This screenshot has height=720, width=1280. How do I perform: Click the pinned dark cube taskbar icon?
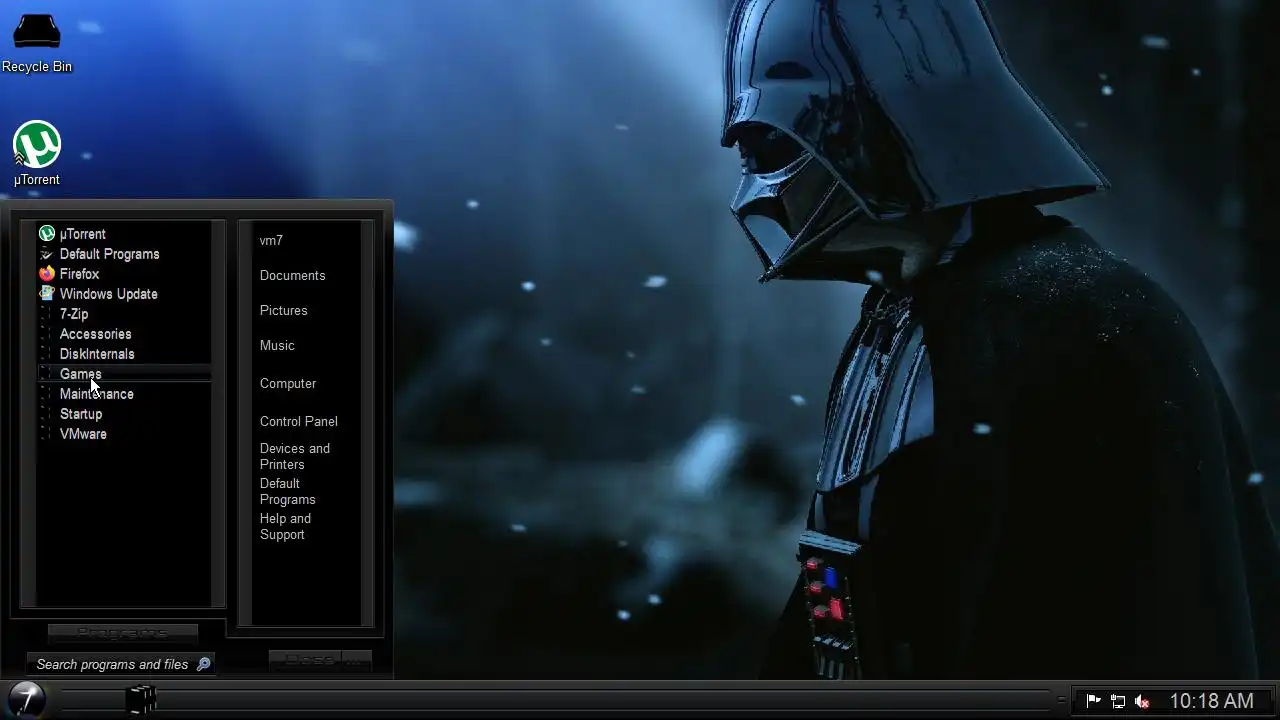coord(142,699)
